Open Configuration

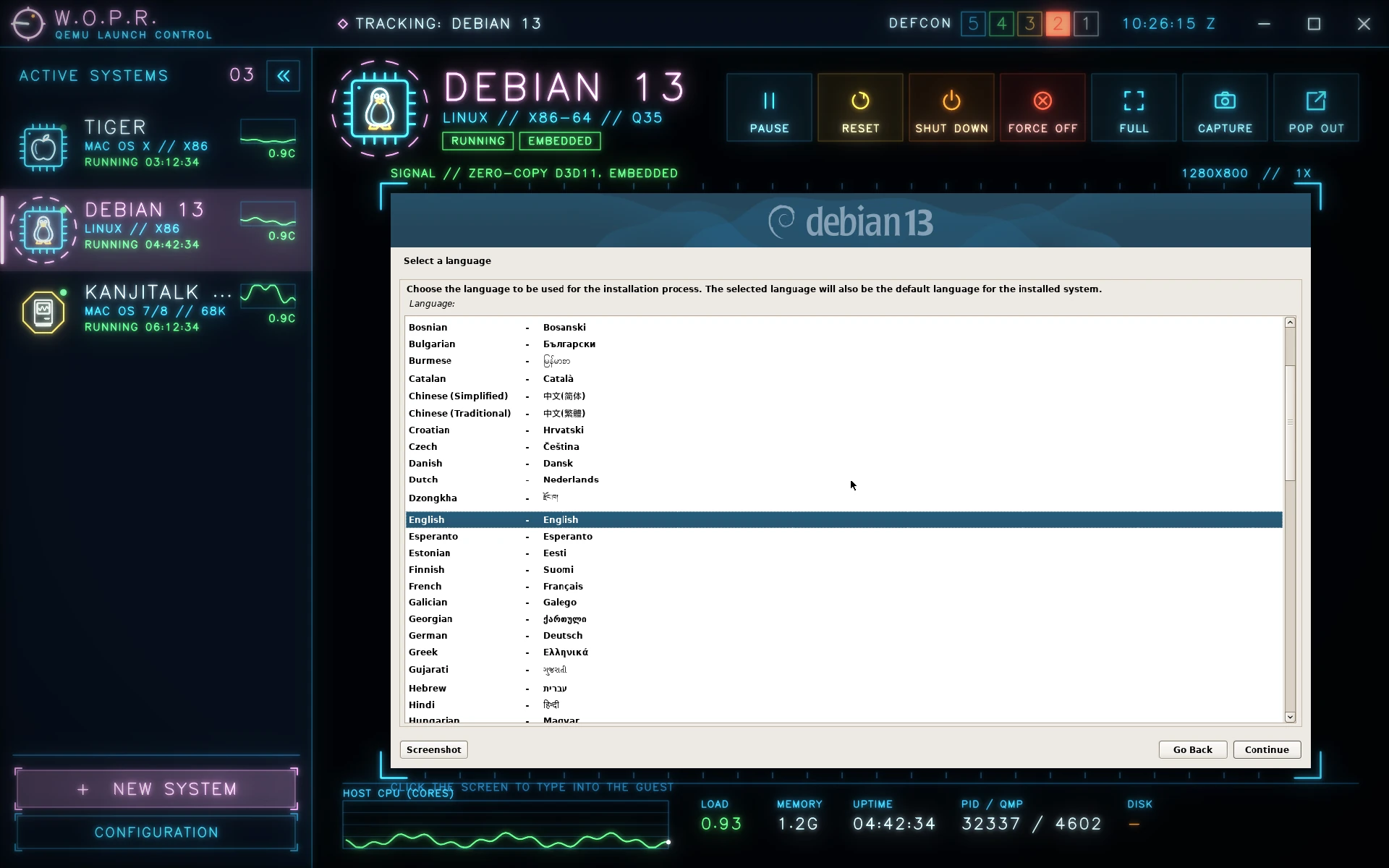pos(156,833)
